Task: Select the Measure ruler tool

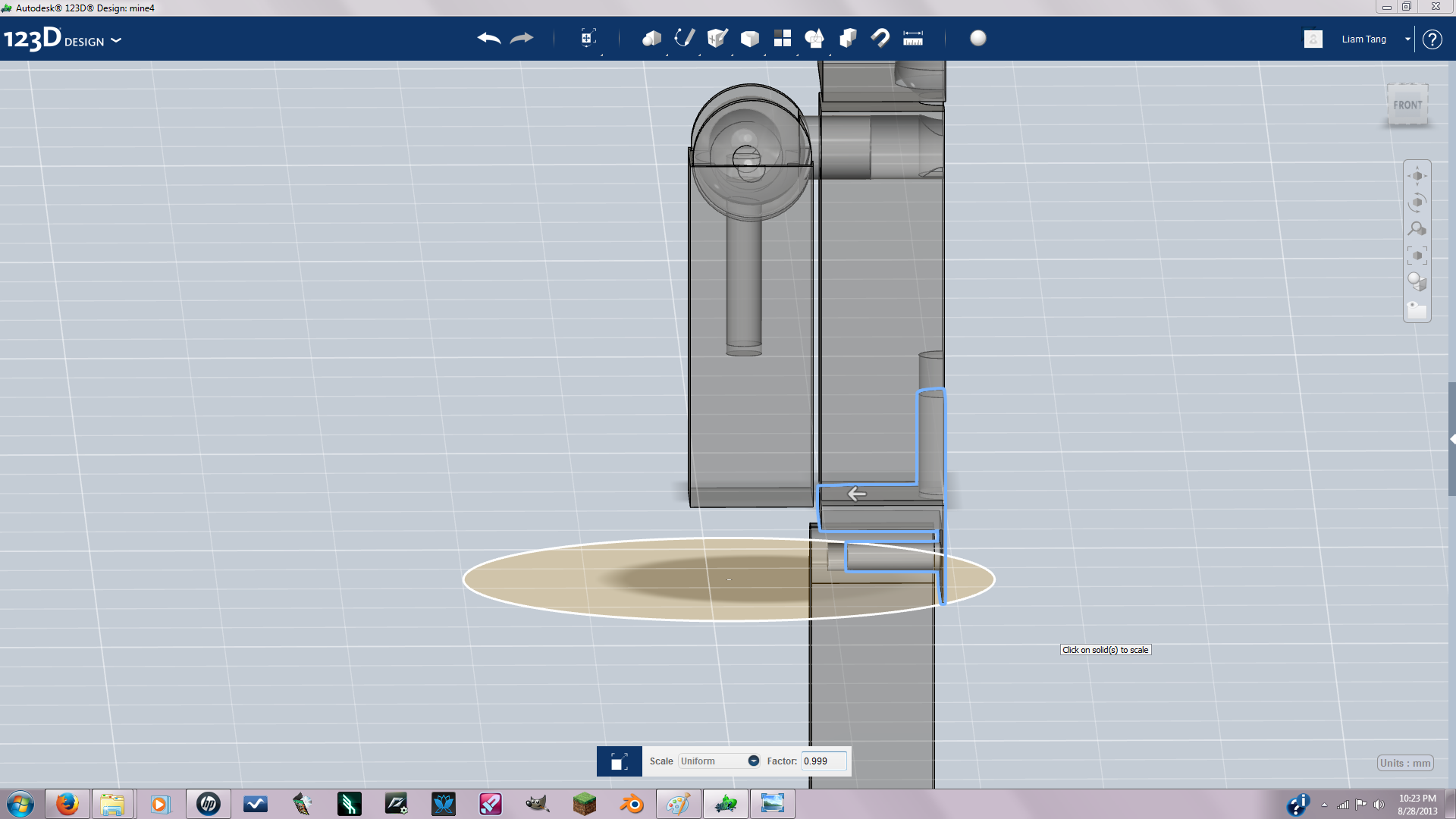Action: click(913, 38)
